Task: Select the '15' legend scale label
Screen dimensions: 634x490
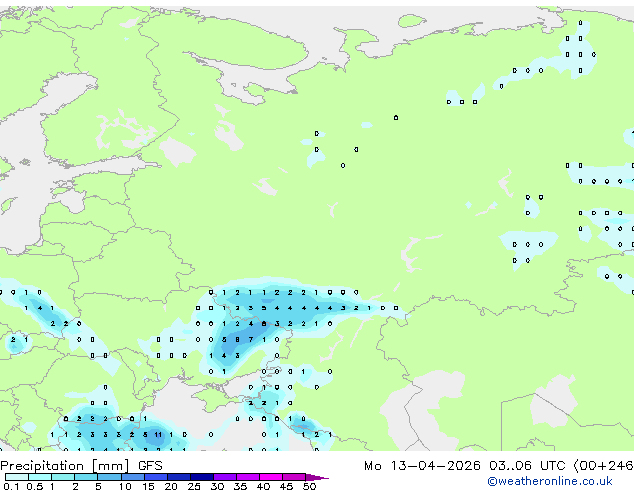Action: click(x=148, y=486)
